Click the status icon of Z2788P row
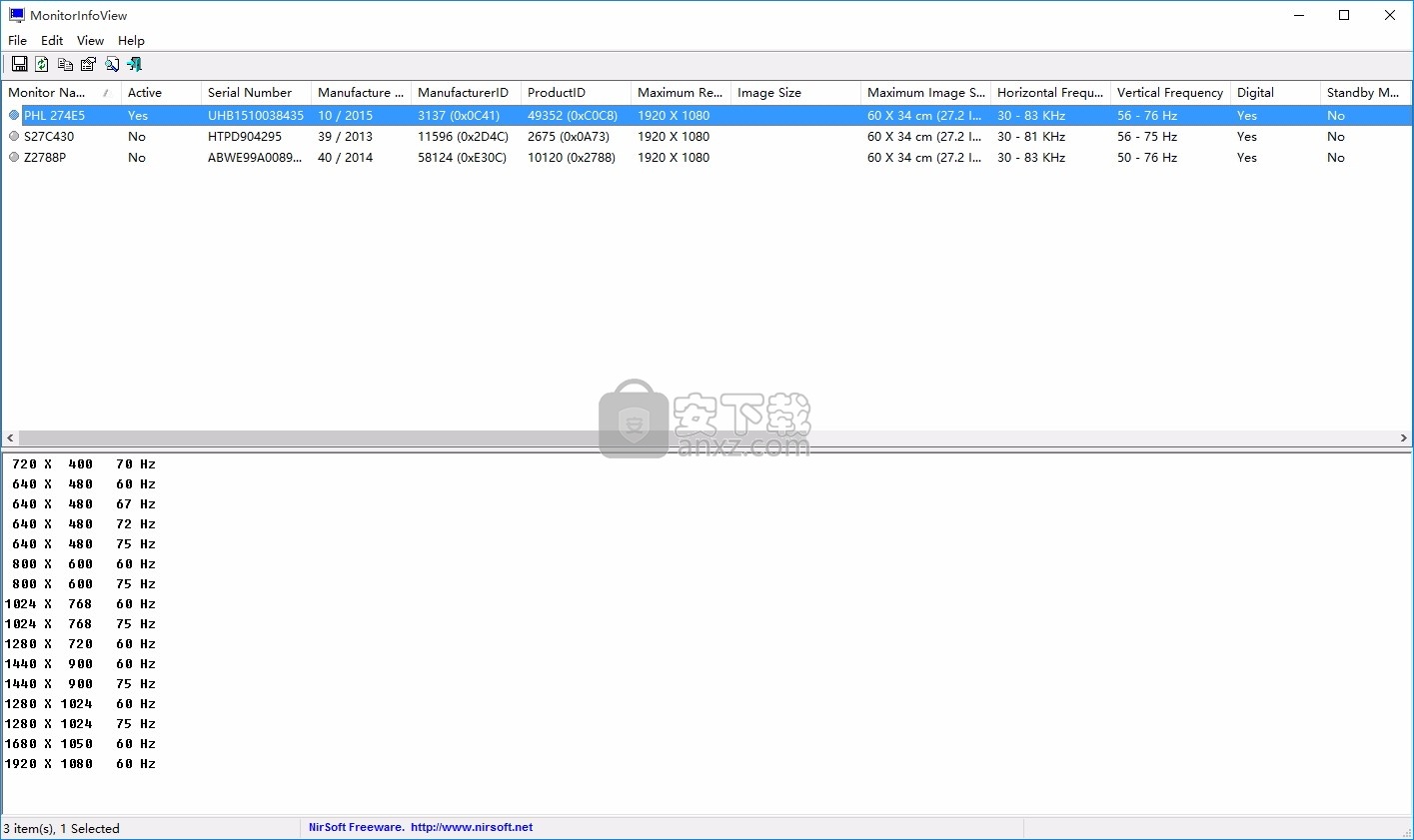Screen dimensions: 1414x840 14,157
